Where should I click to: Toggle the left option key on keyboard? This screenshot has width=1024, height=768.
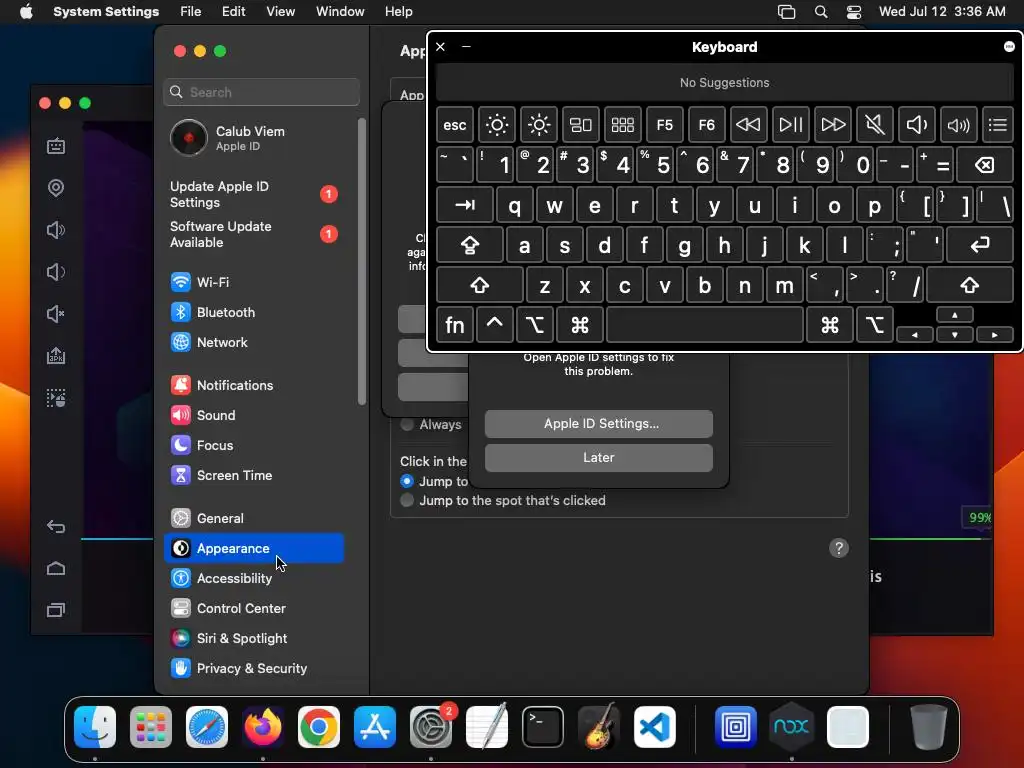point(535,325)
